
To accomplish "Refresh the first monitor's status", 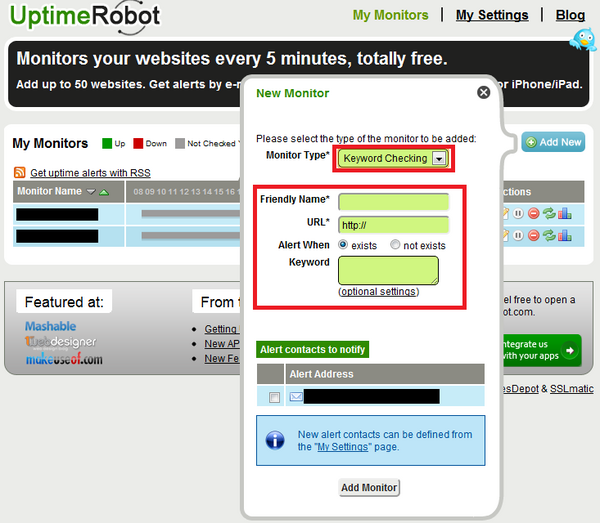I will (549, 213).
